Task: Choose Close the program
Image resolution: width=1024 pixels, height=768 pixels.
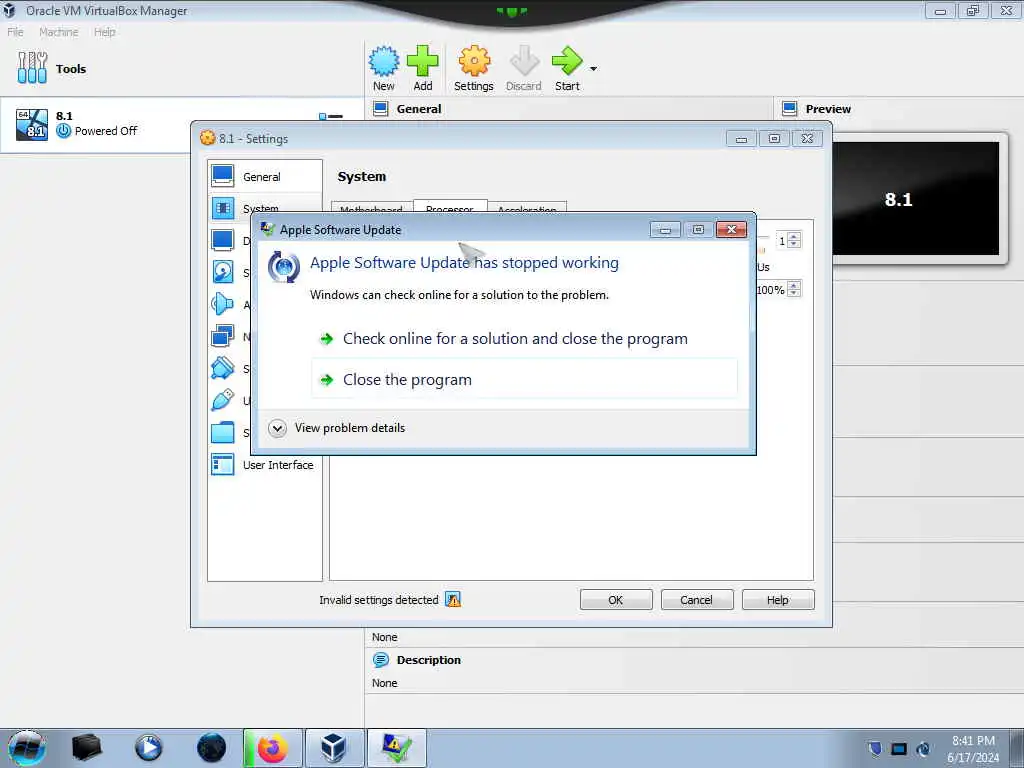Action: [x=524, y=379]
